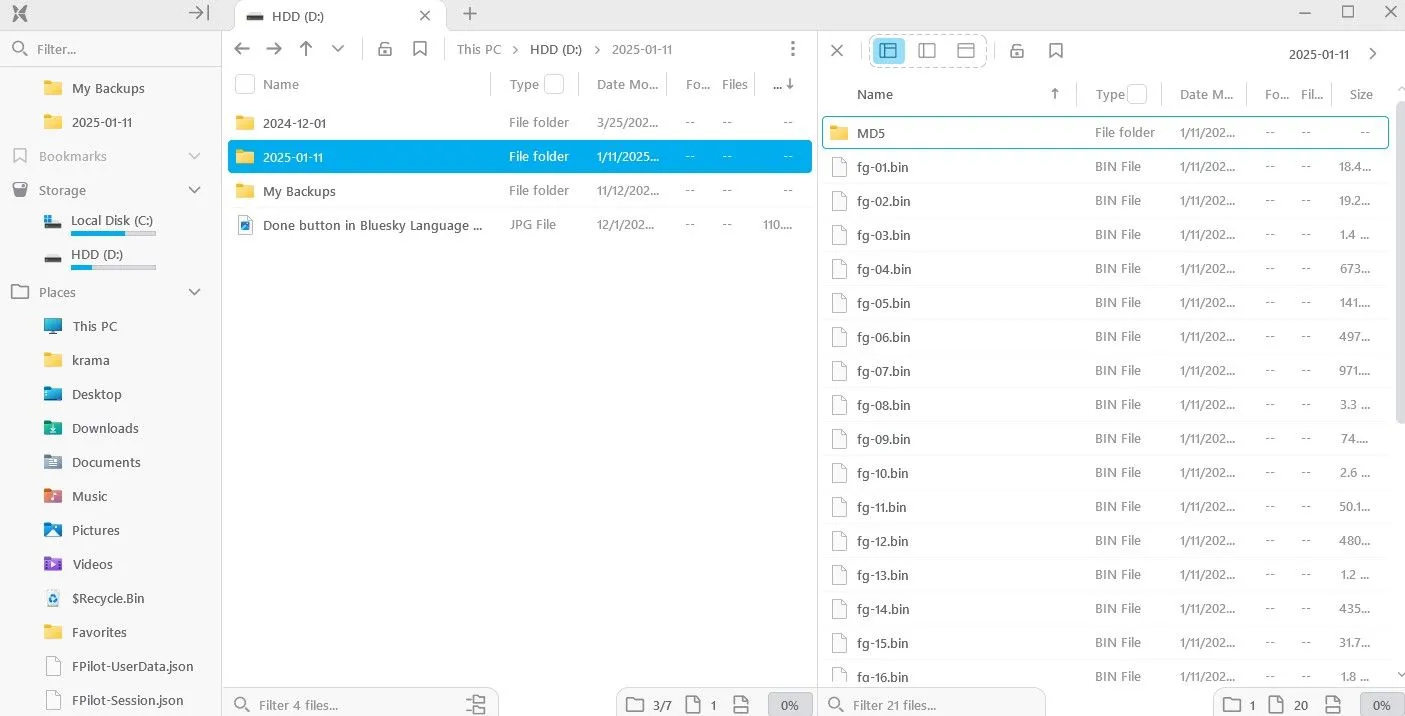
Task: Click the lock icon in left pane toolbar
Action: (x=384, y=49)
